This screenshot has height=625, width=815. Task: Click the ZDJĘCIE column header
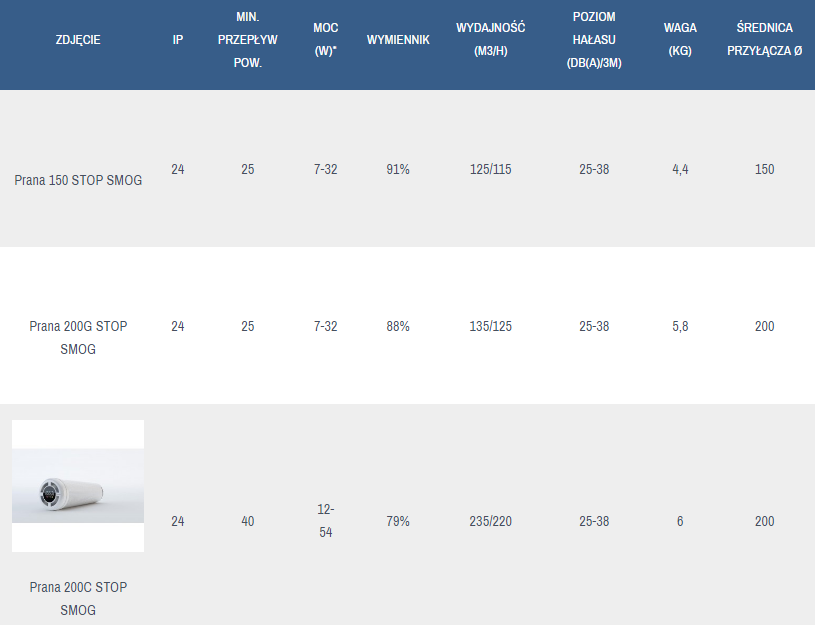[78, 40]
